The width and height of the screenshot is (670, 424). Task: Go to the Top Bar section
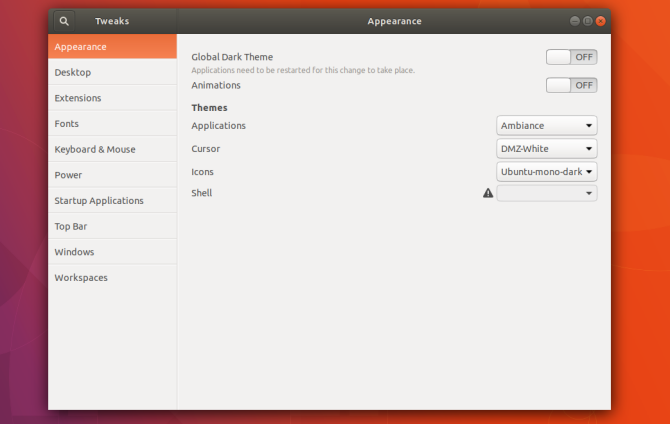point(112,226)
